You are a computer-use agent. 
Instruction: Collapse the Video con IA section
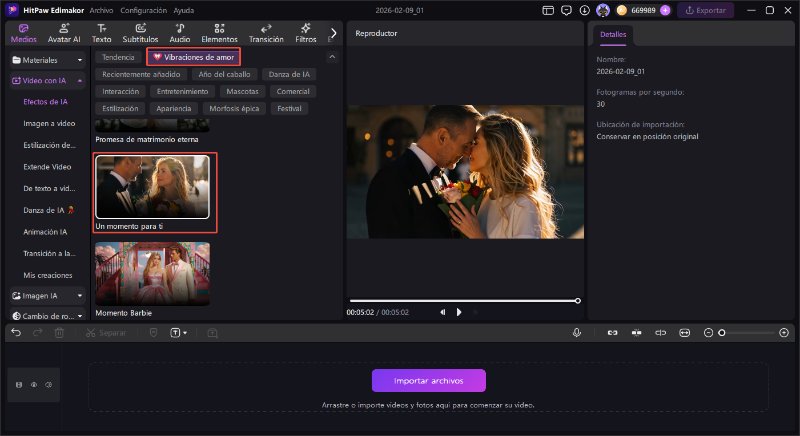[x=47, y=81]
